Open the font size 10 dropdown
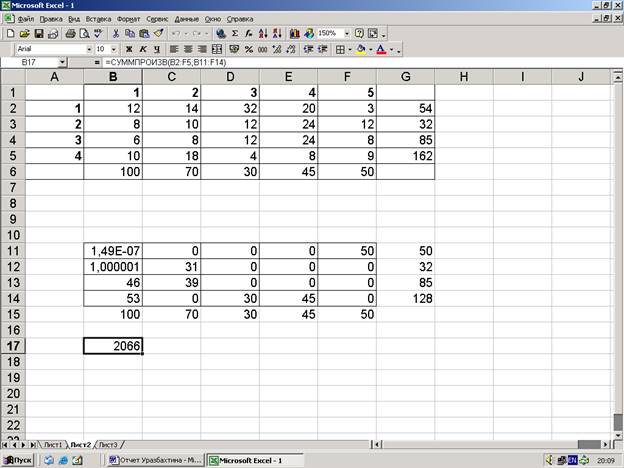 114,49
